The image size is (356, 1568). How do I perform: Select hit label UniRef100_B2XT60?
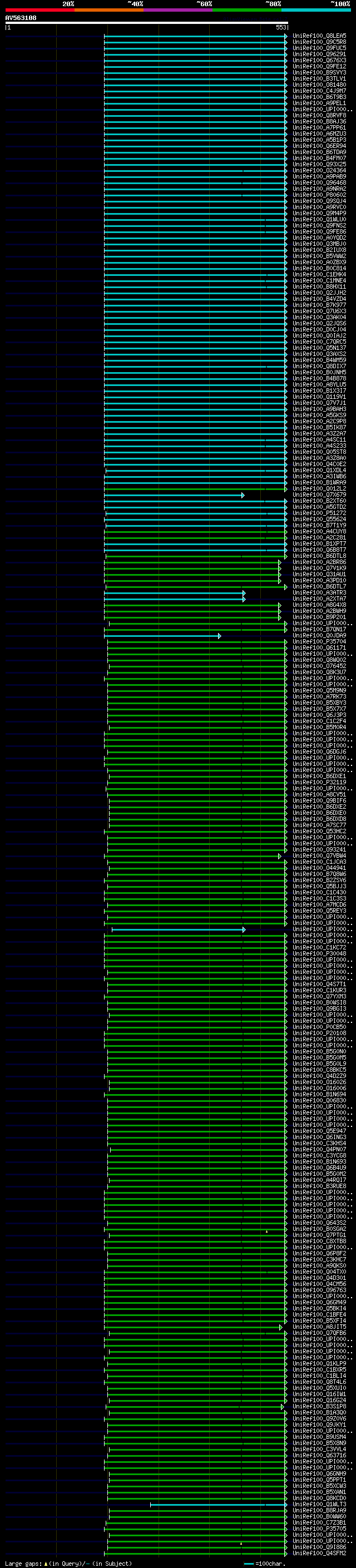pyautogui.click(x=319, y=501)
